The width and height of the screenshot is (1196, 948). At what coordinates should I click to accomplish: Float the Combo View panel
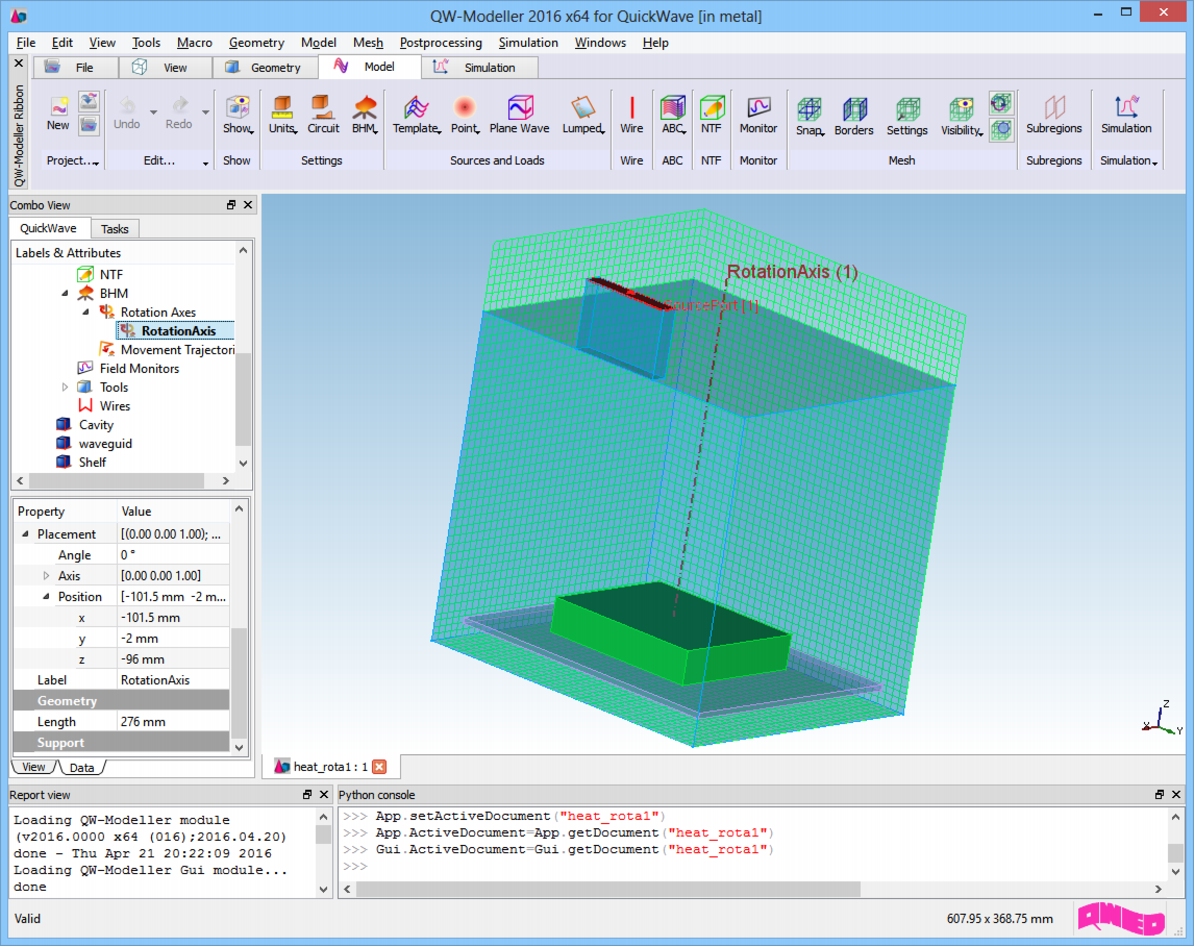pos(231,205)
